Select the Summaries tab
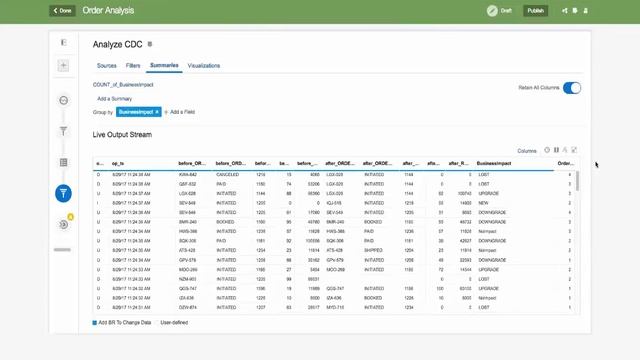The image size is (640, 360). click(x=164, y=65)
